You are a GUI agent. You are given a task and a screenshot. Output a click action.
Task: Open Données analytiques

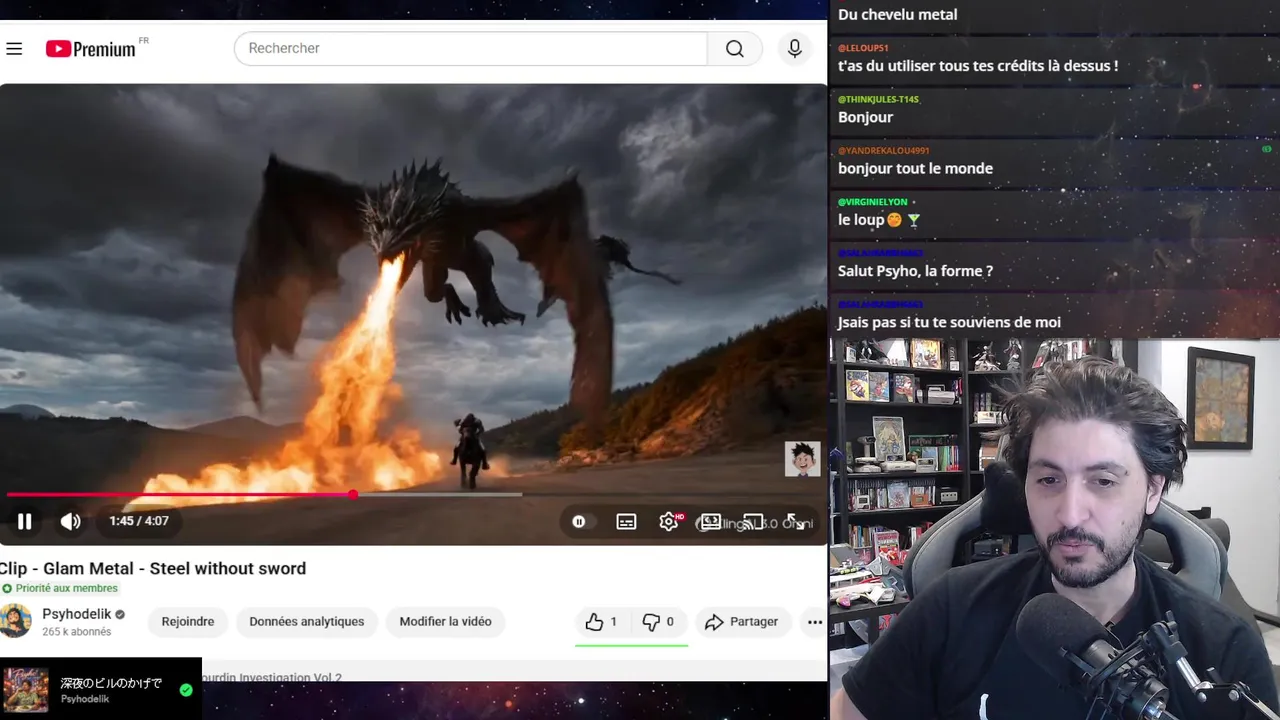pos(307,622)
